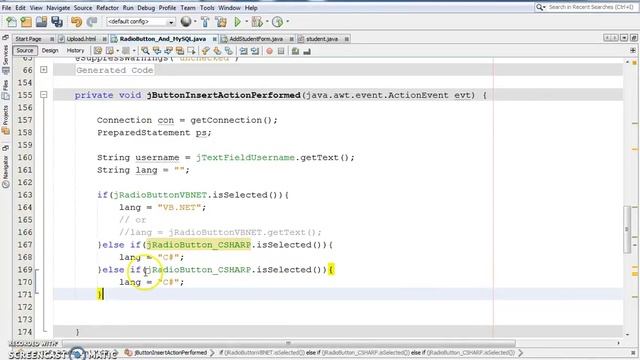Open the Team menu
This screenshot has height=360, width=640.
coord(188,8)
